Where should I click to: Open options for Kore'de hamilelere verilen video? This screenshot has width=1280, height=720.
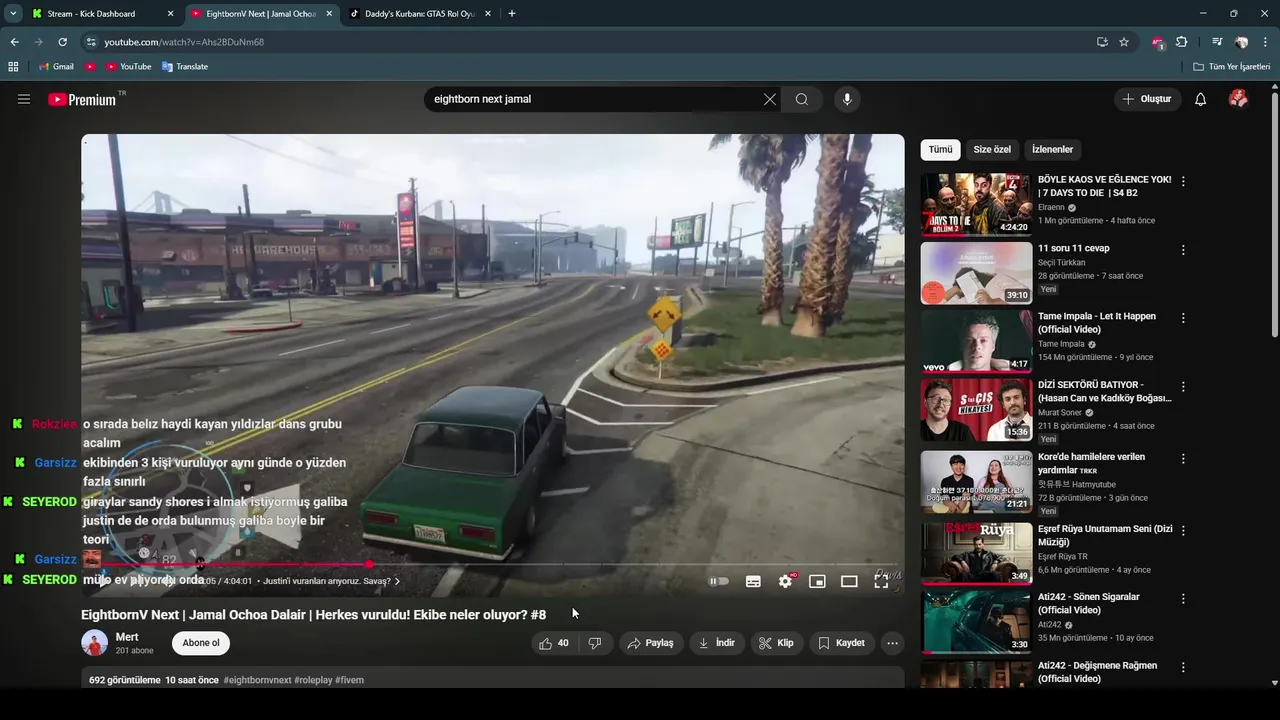point(1183,459)
